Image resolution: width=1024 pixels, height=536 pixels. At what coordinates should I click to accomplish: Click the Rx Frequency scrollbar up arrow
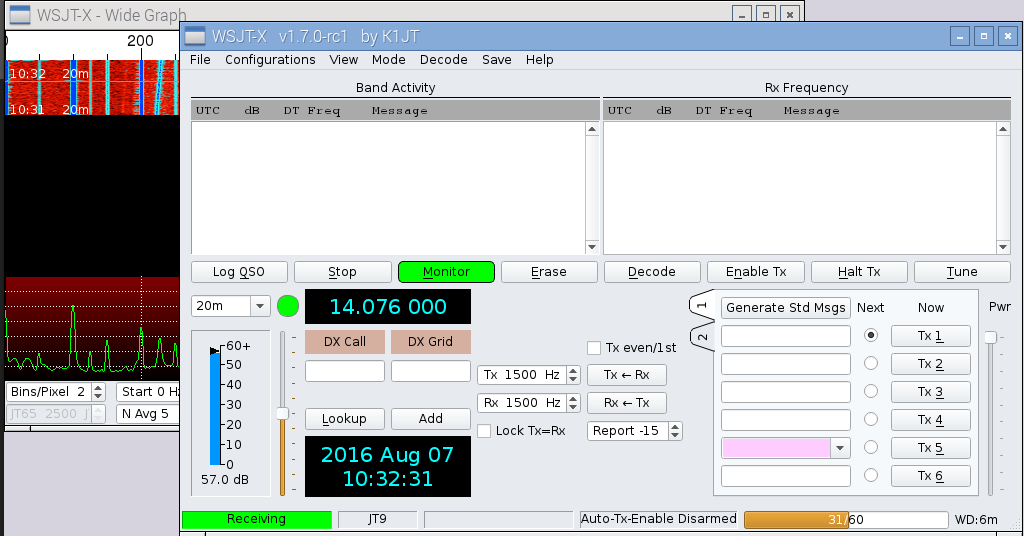(1004, 129)
